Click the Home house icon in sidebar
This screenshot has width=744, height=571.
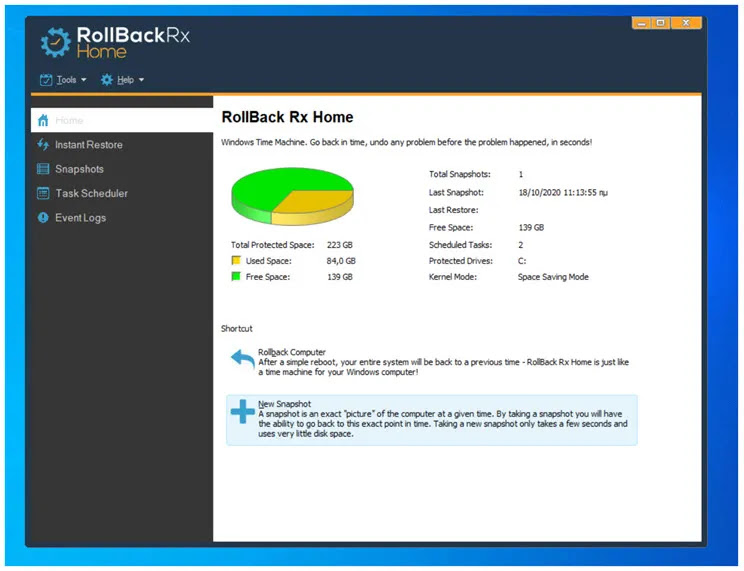[43, 121]
